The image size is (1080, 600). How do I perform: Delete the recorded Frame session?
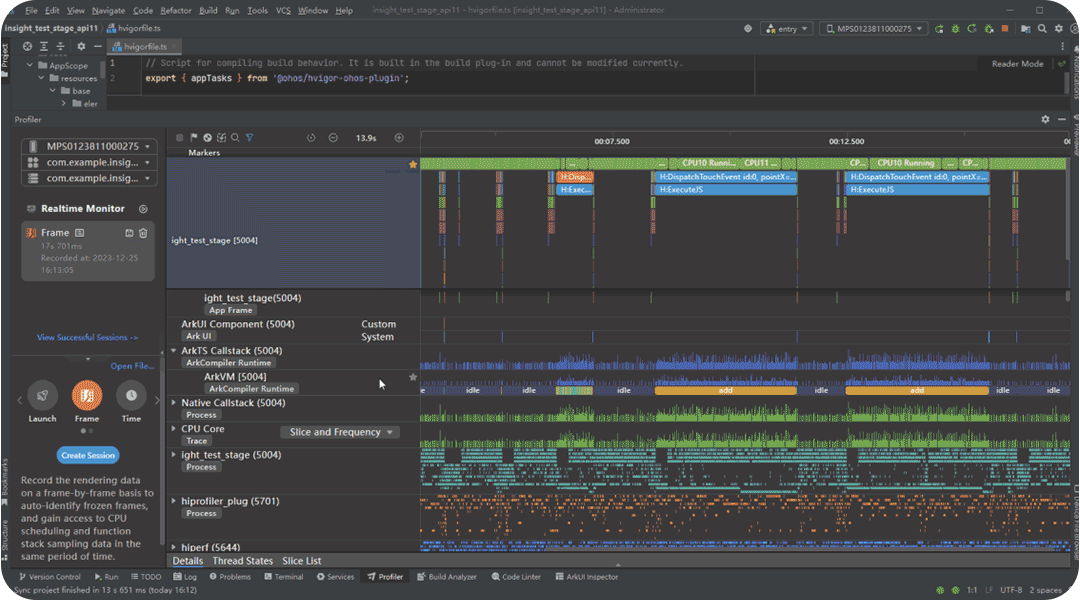[x=143, y=233]
